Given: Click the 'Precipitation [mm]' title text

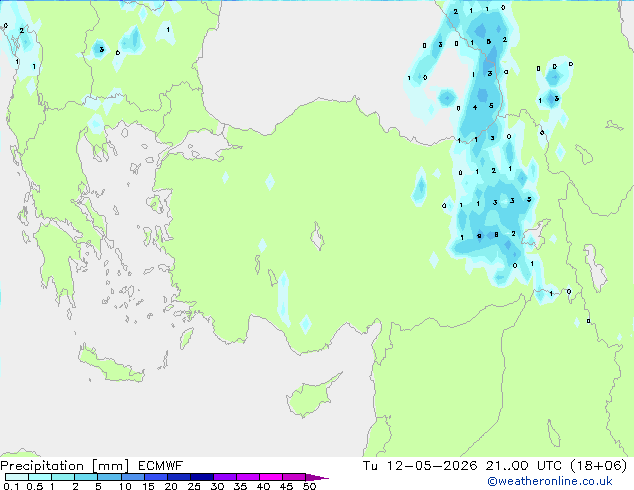Looking at the screenshot, I should tap(64, 466).
